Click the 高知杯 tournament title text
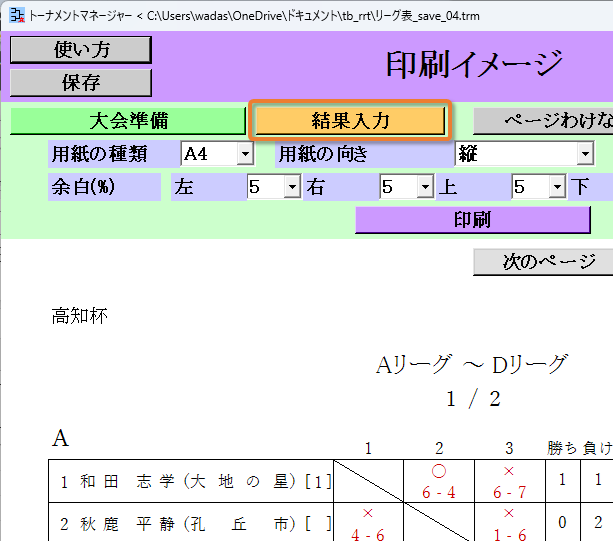 (x=80, y=316)
